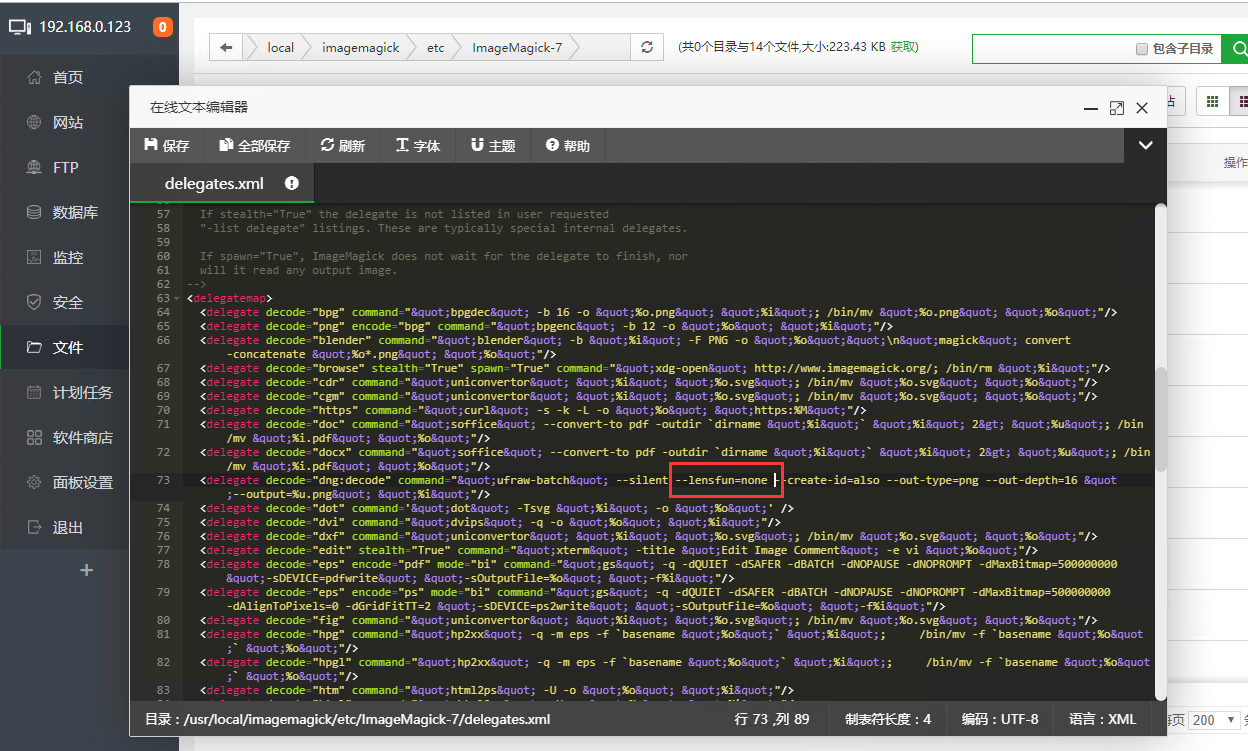Open 字体 font settings in editor
The width and height of the screenshot is (1248, 751).
pos(418,146)
